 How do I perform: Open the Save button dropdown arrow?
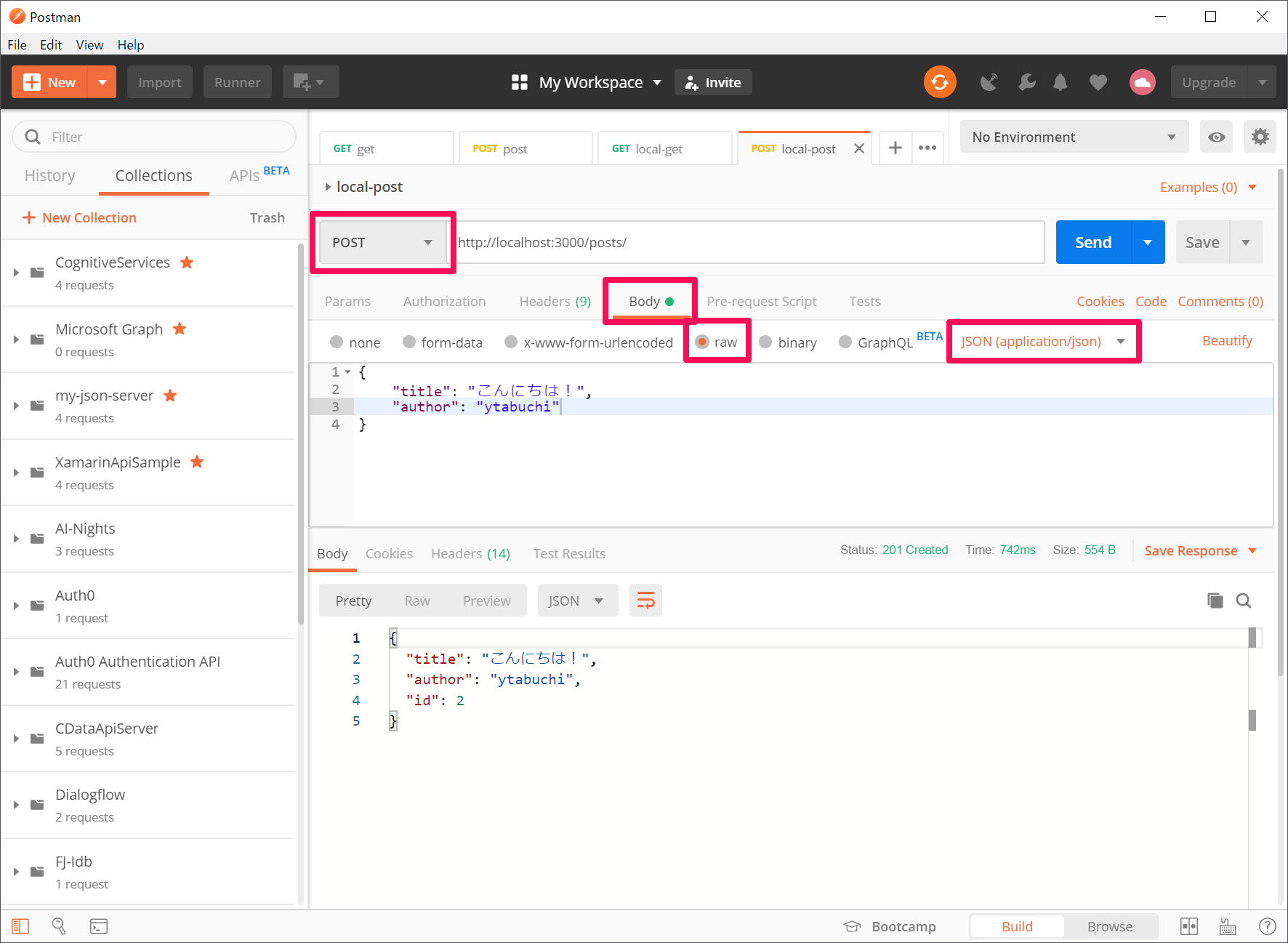(1246, 242)
